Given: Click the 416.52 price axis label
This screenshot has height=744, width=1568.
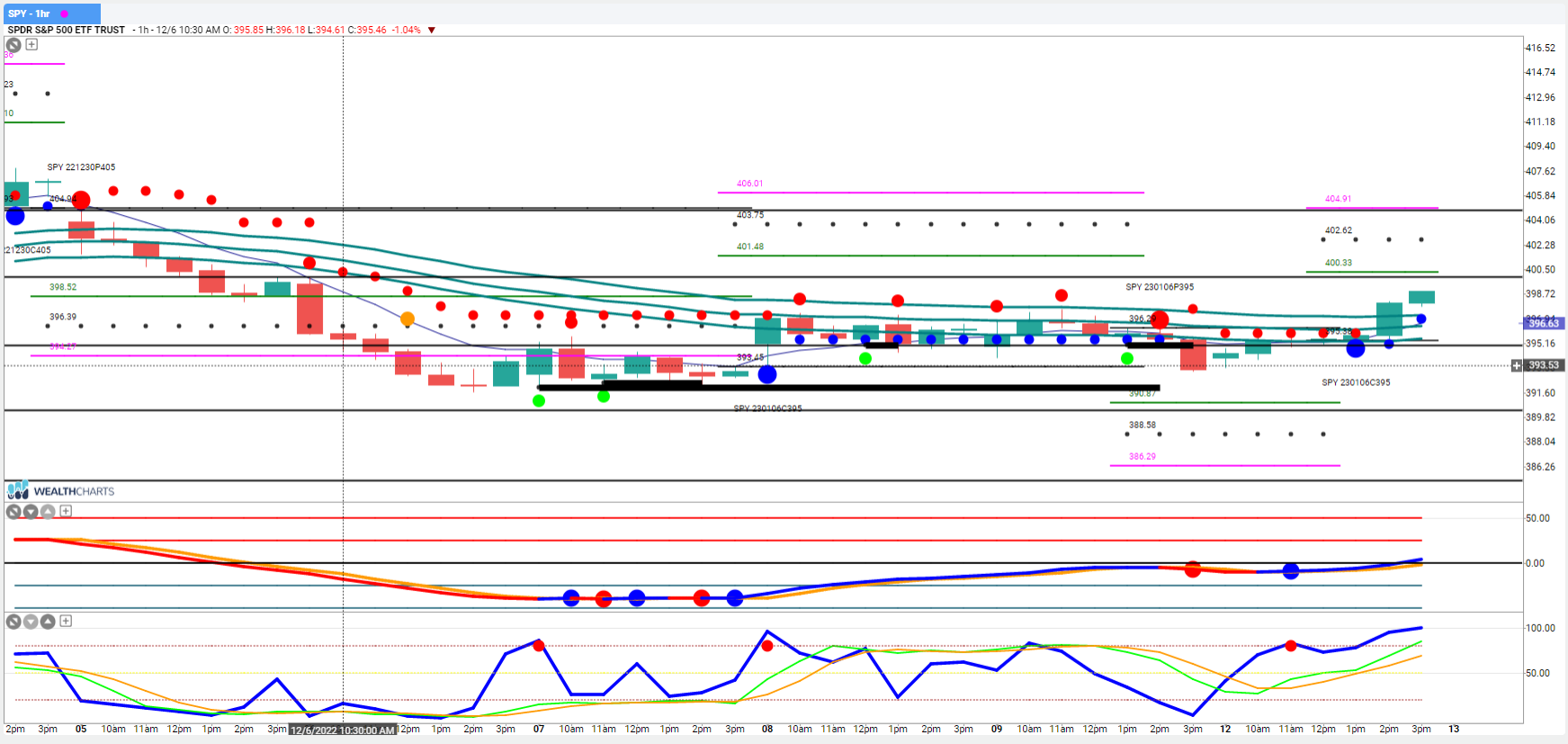Looking at the screenshot, I should click(x=1540, y=48).
